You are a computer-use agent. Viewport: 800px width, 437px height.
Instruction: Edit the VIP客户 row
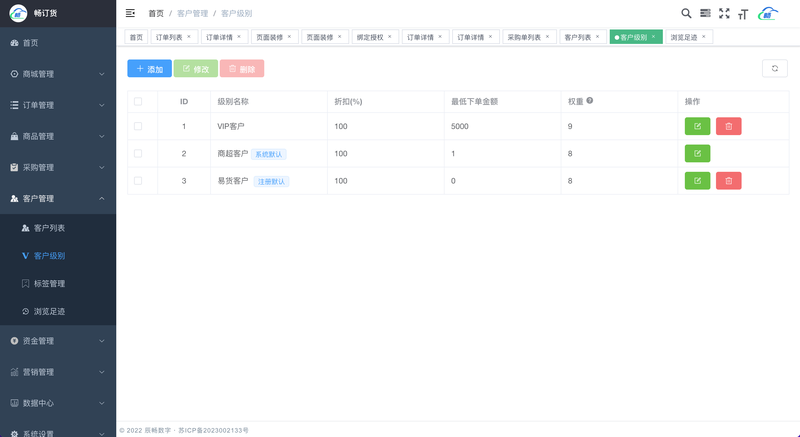(697, 126)
